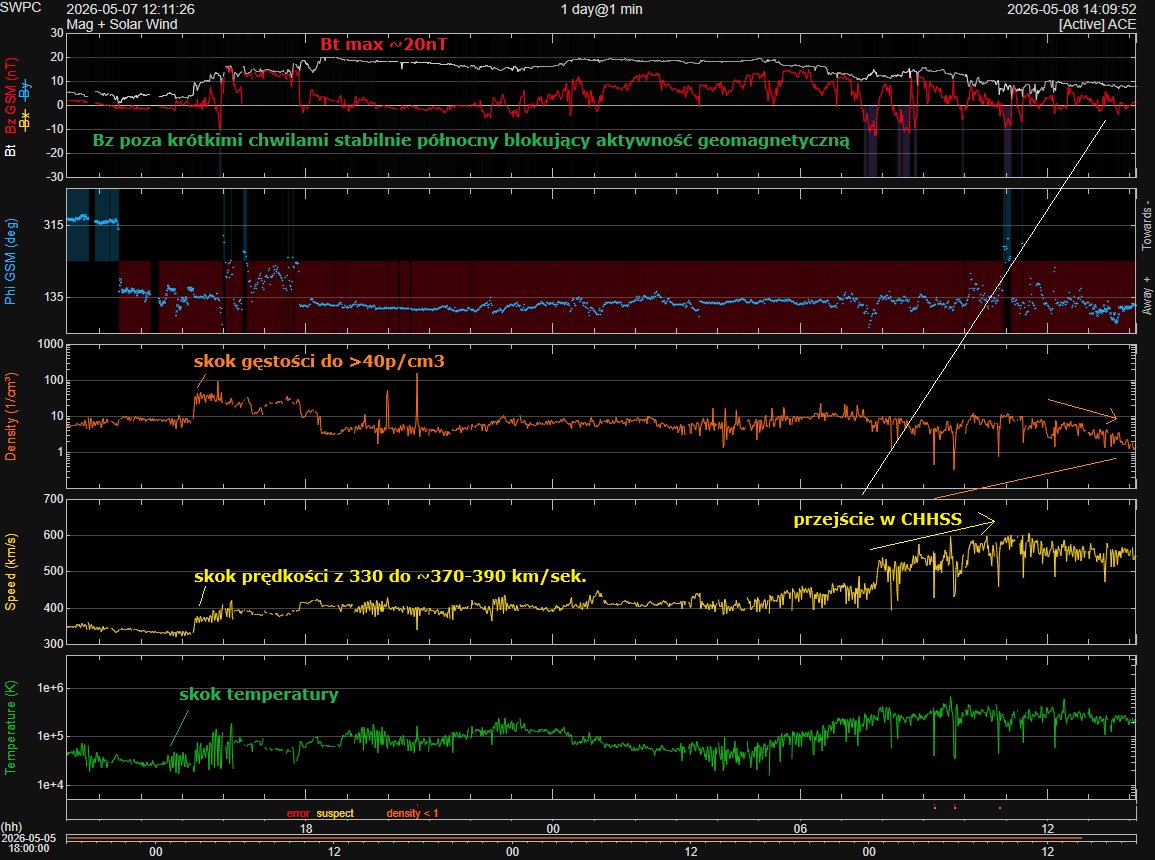Click the 600 tick on the speed axis
Viewport: 1155px width, 860px height.
click(54, 535)
